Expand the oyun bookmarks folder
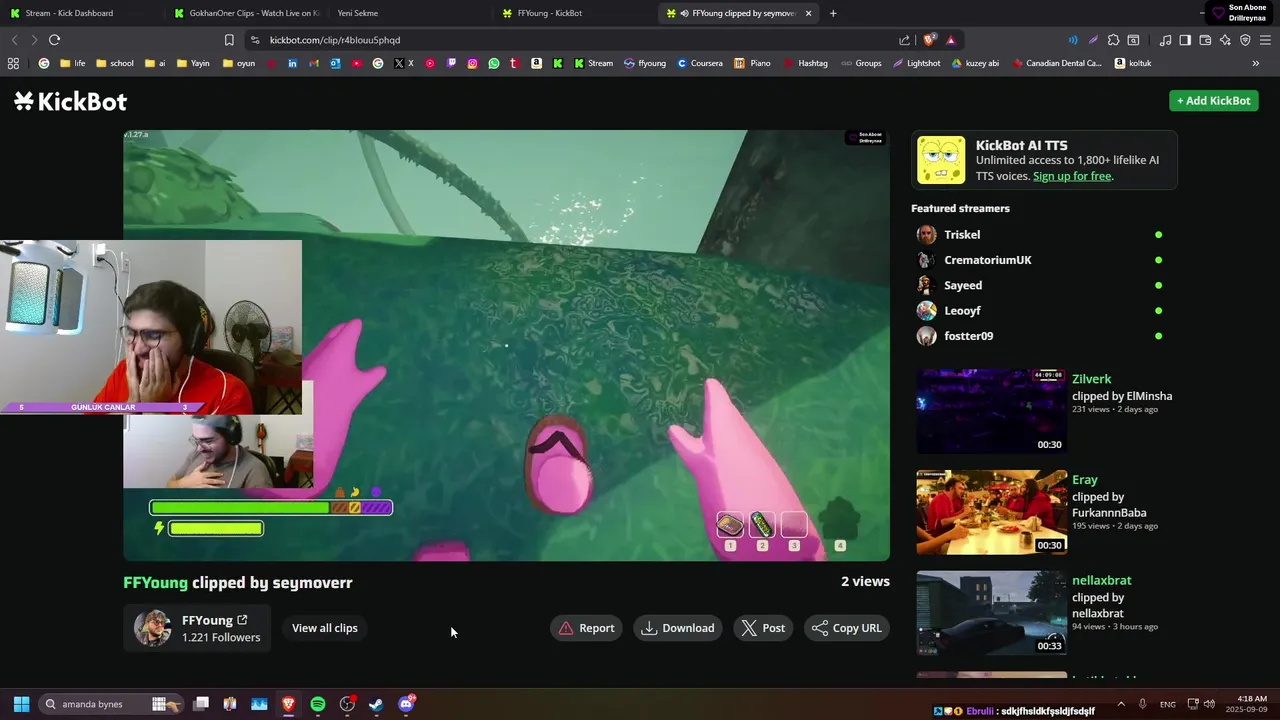This screenshot has width=1280, height=720. (x=239, y=63)
